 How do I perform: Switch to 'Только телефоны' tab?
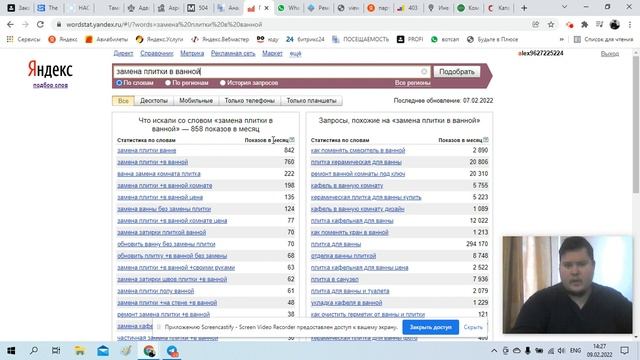[249, 100]
